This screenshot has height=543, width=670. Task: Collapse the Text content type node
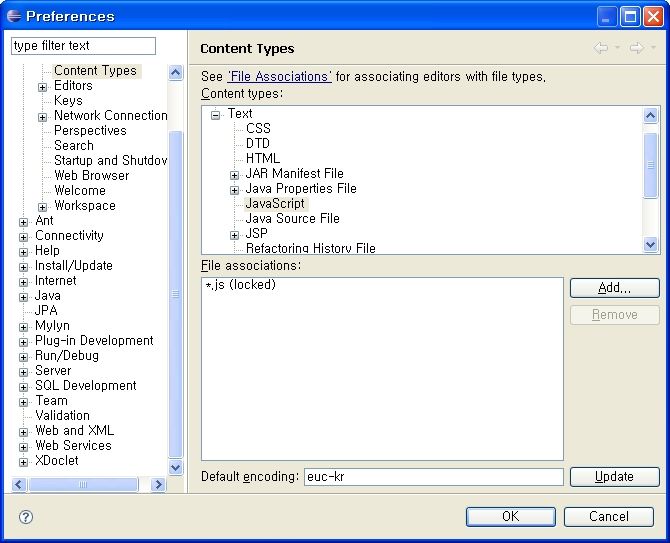[x=216, y=115]
